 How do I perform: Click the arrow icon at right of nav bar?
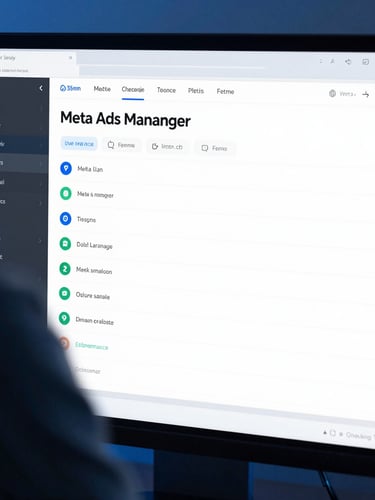pos(366,95)
